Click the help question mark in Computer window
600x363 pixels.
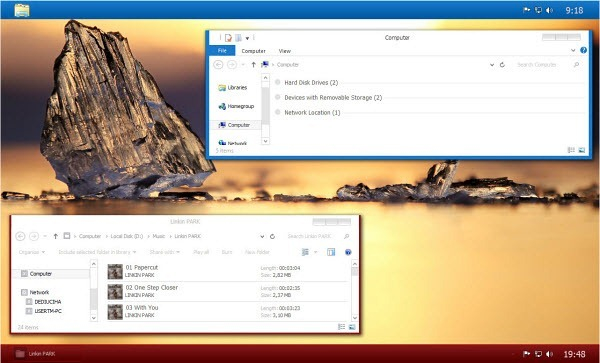(584, 50)
